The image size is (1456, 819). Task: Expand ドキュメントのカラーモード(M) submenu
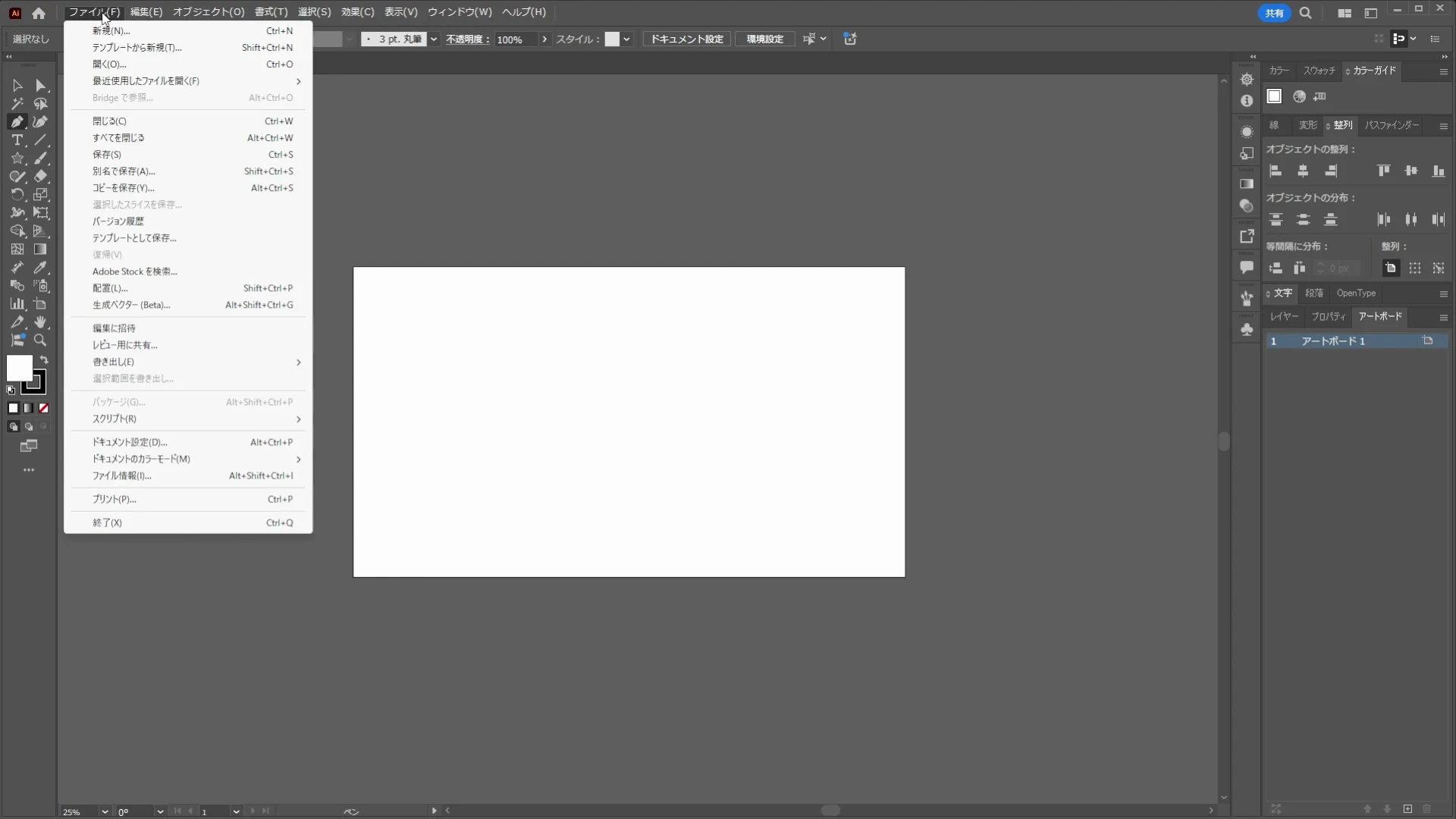point(188,459)
